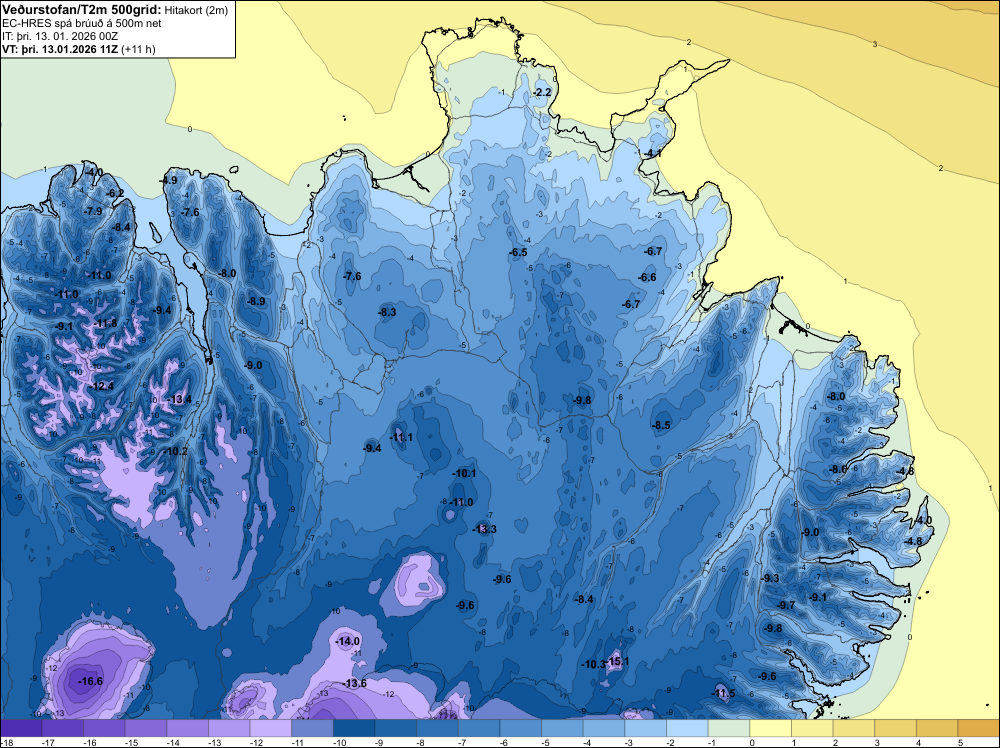1000x748 pixels.
Task: Pick legend swatch between -6 and -5
Action: pos(520,728)
